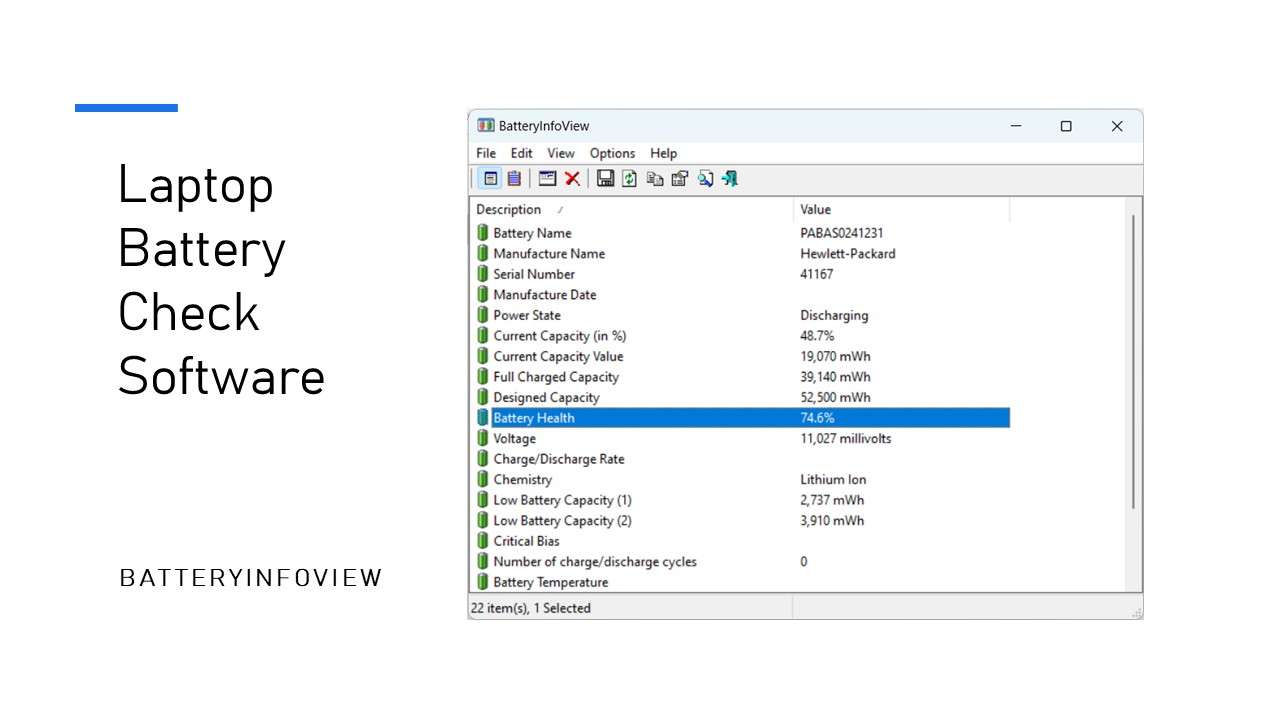This screenshot has height=720, width=1280.
Task: Switch to Battery Information view icon
Action: click(491, 178)
